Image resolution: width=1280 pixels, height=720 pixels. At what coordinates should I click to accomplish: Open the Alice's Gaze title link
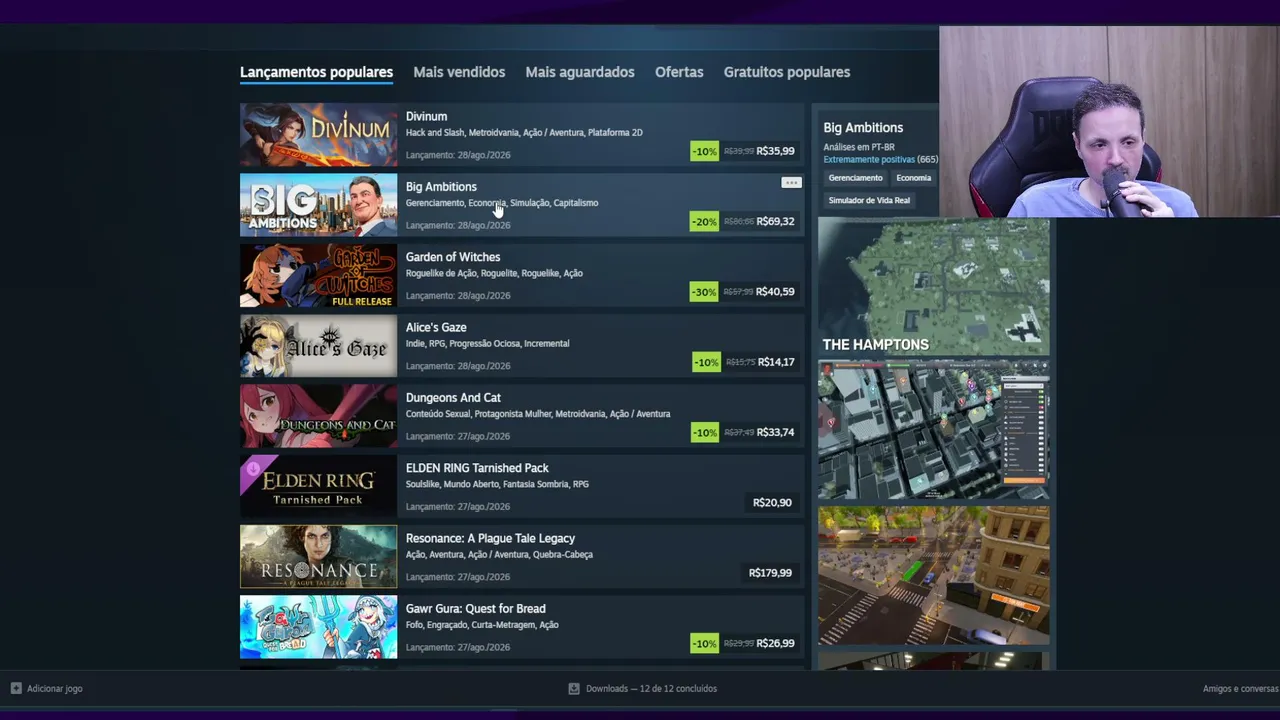point(436,327)
